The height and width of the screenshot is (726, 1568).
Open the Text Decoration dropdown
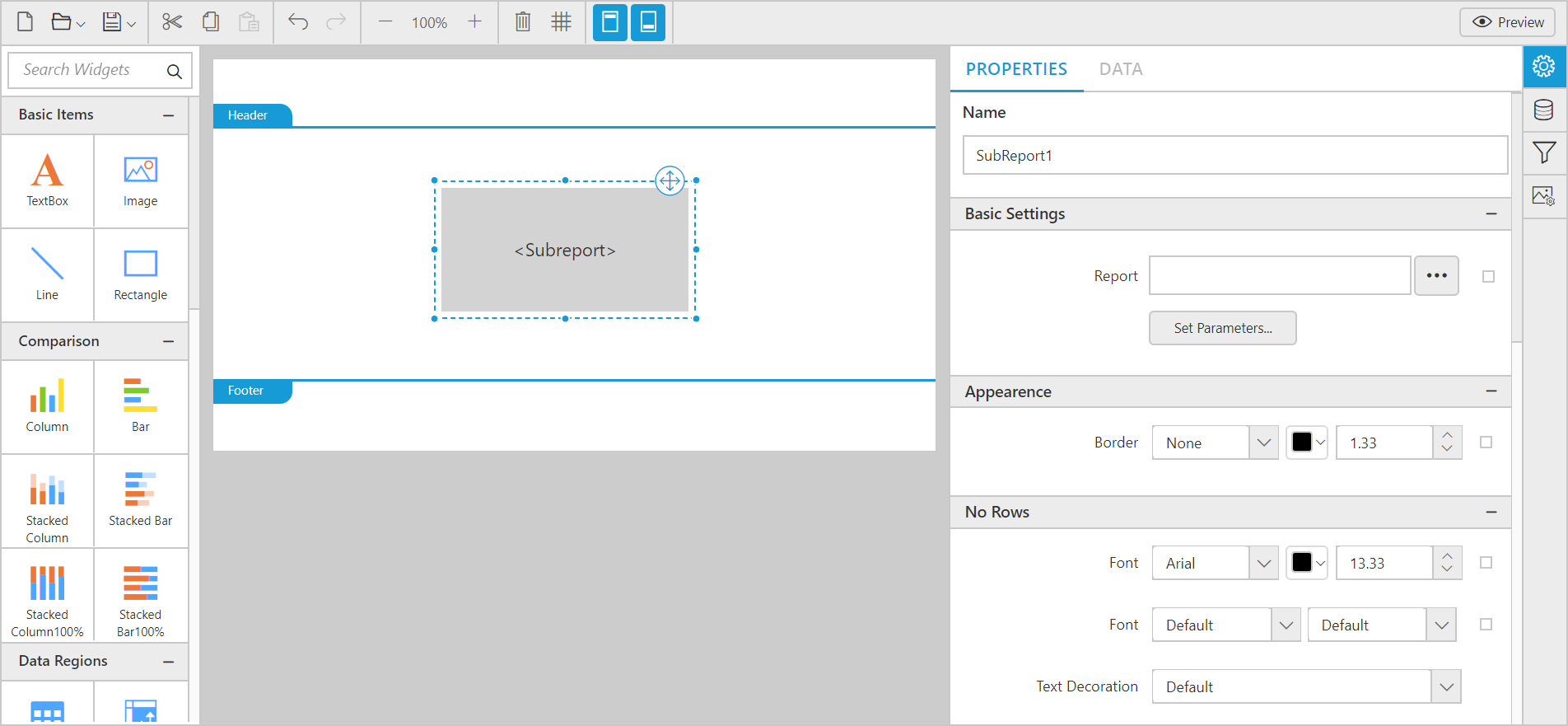(1446, 686)
